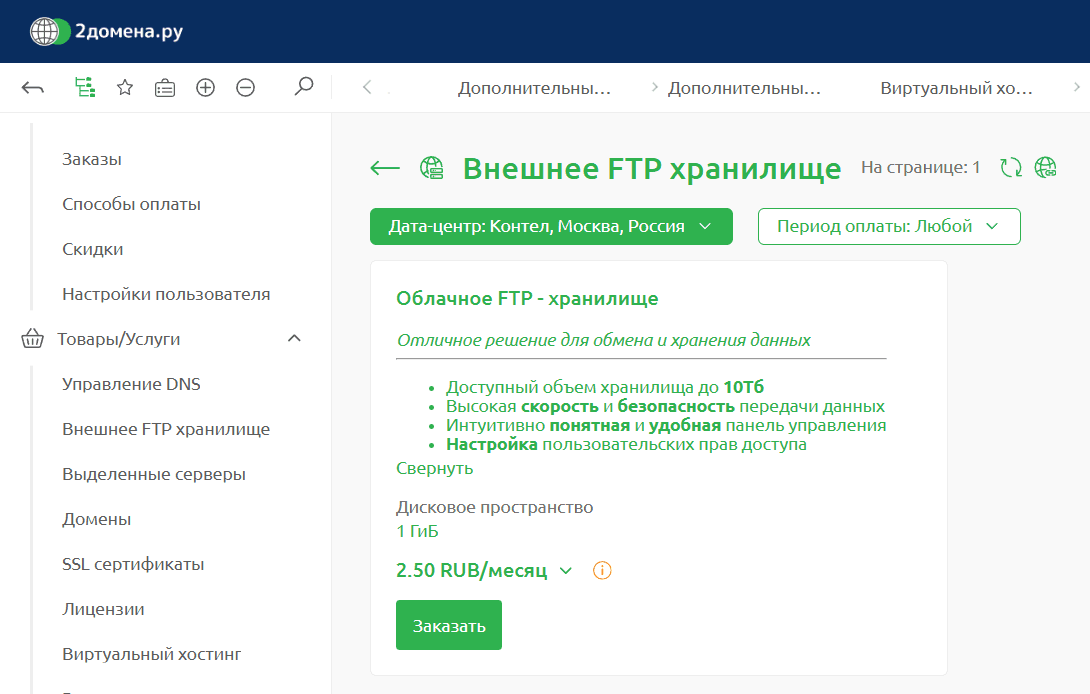Click the minus circle icon
This screenshot has width=1090, height=694.
point(245,88)
